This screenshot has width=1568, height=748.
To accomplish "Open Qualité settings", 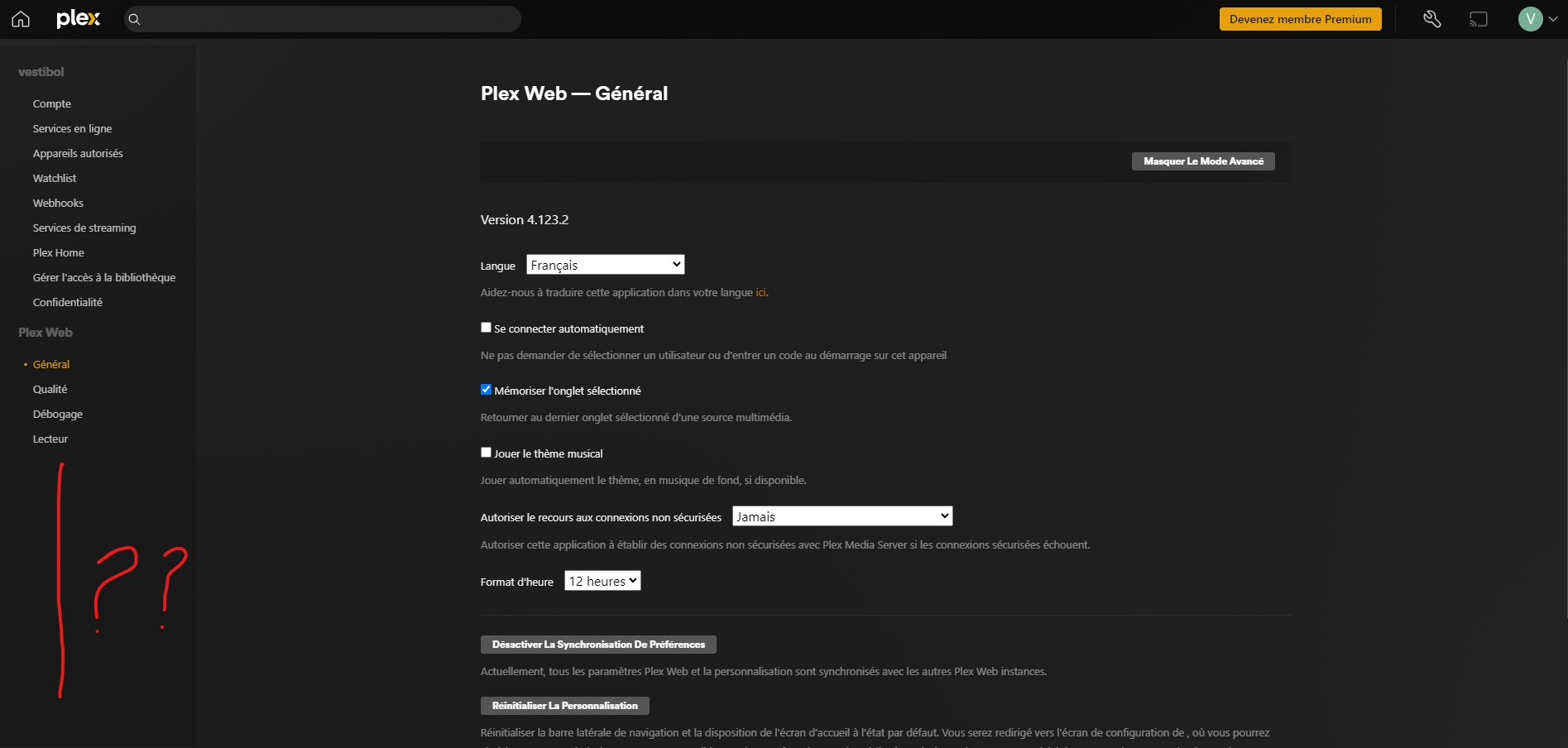I will tap(50, 389).
